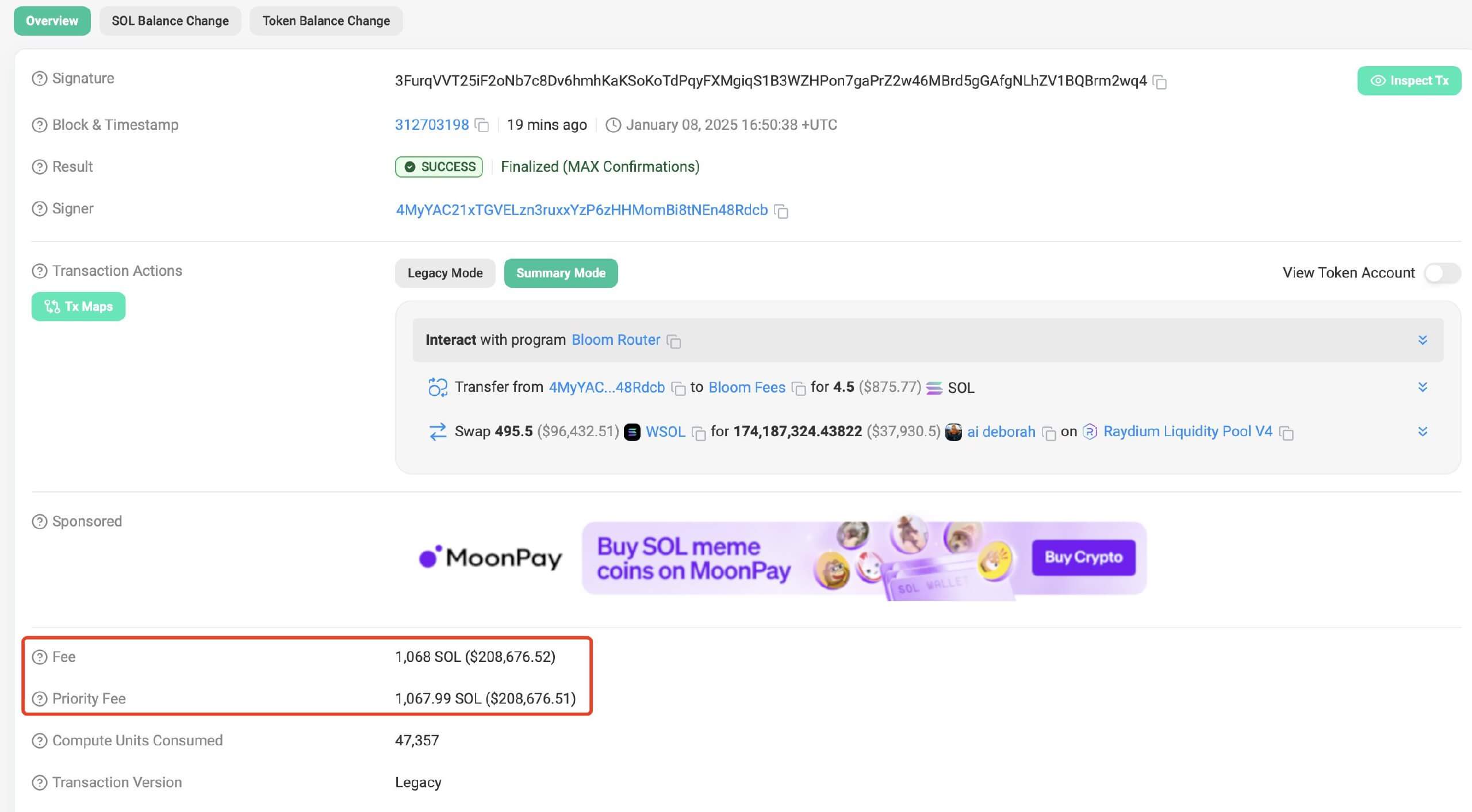Toggle Summary Mode active state

pyautogui.click(x=560, y=272)
